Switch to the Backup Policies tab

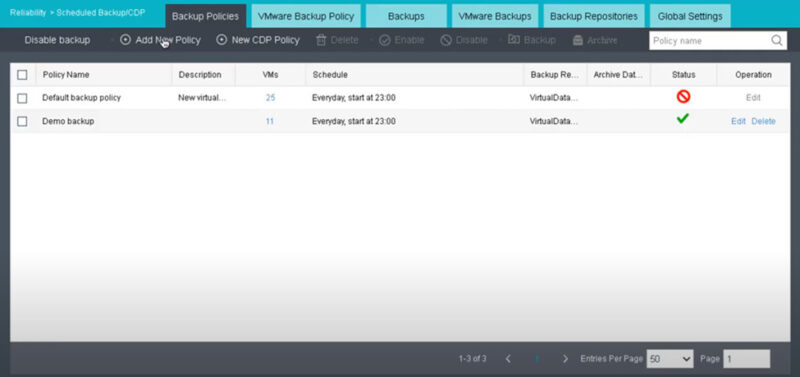(205, 16)
